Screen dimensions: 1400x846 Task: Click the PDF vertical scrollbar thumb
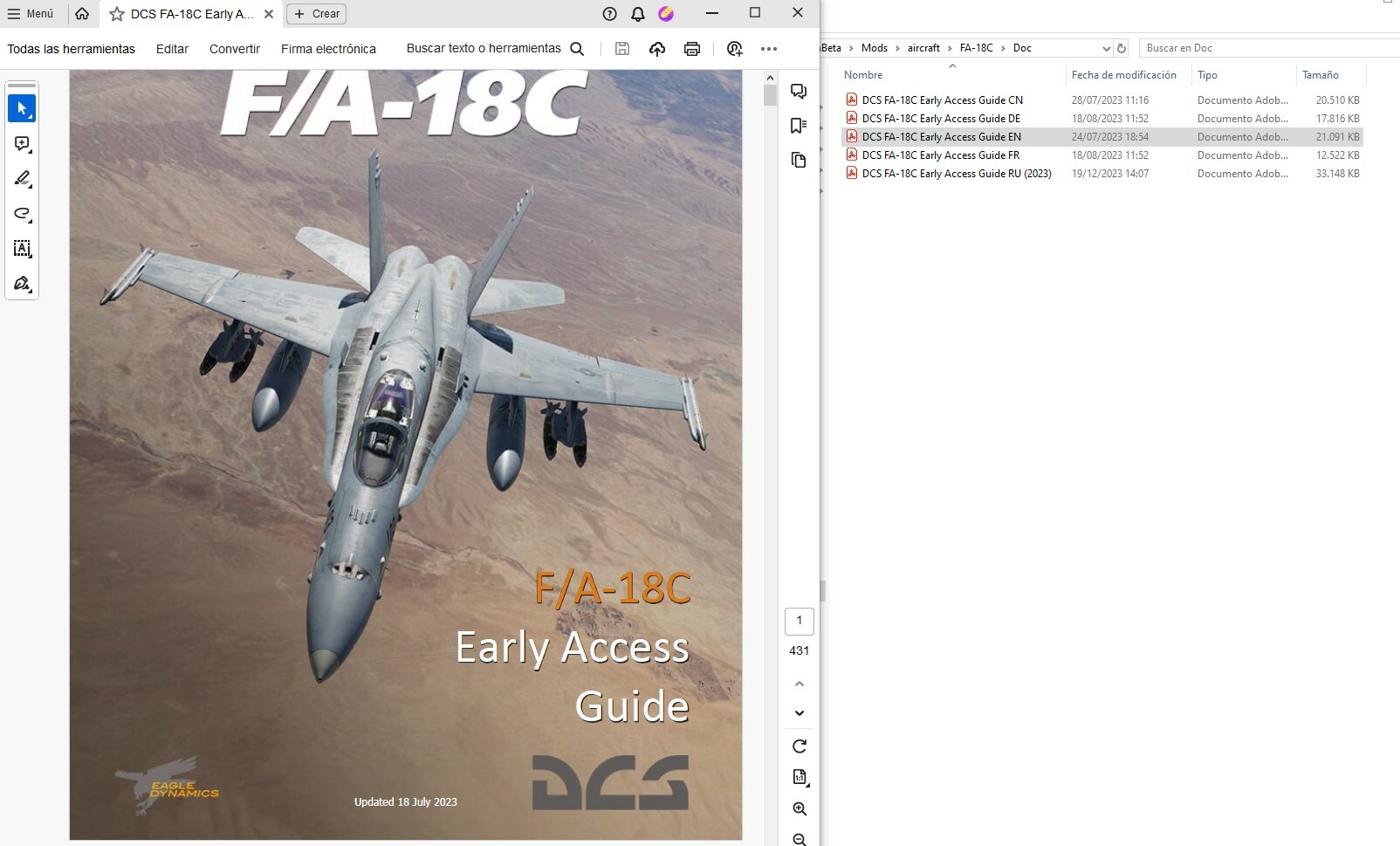click(770, 95)
